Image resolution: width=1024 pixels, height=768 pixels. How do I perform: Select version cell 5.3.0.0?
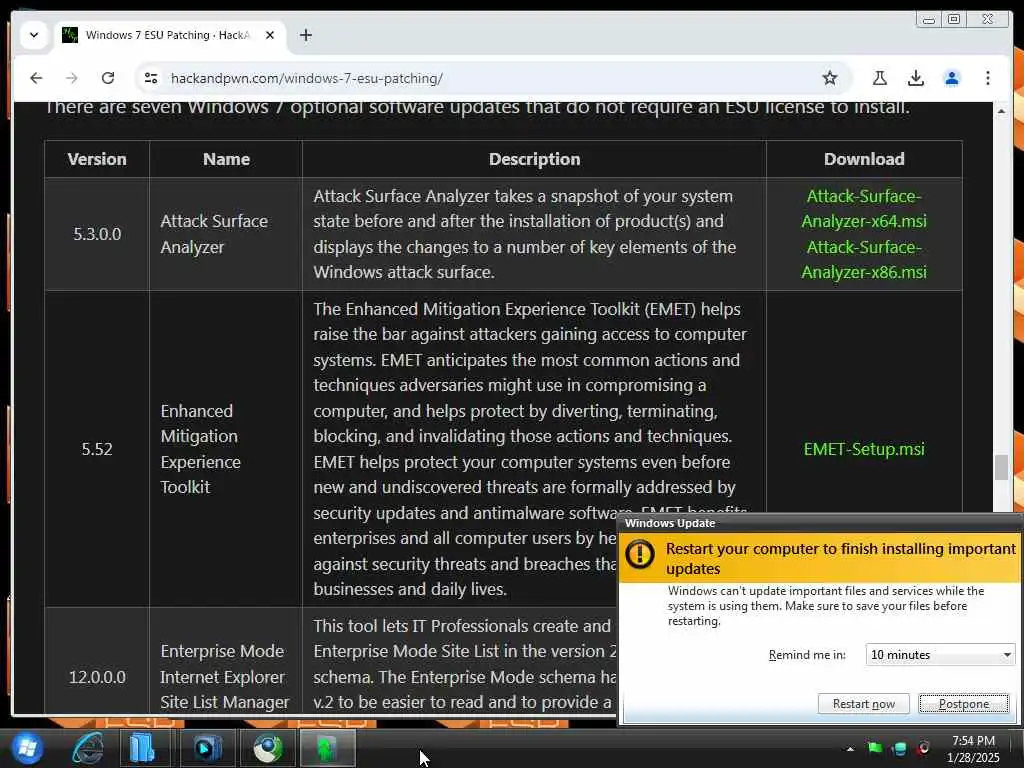[x=97, y=234]
